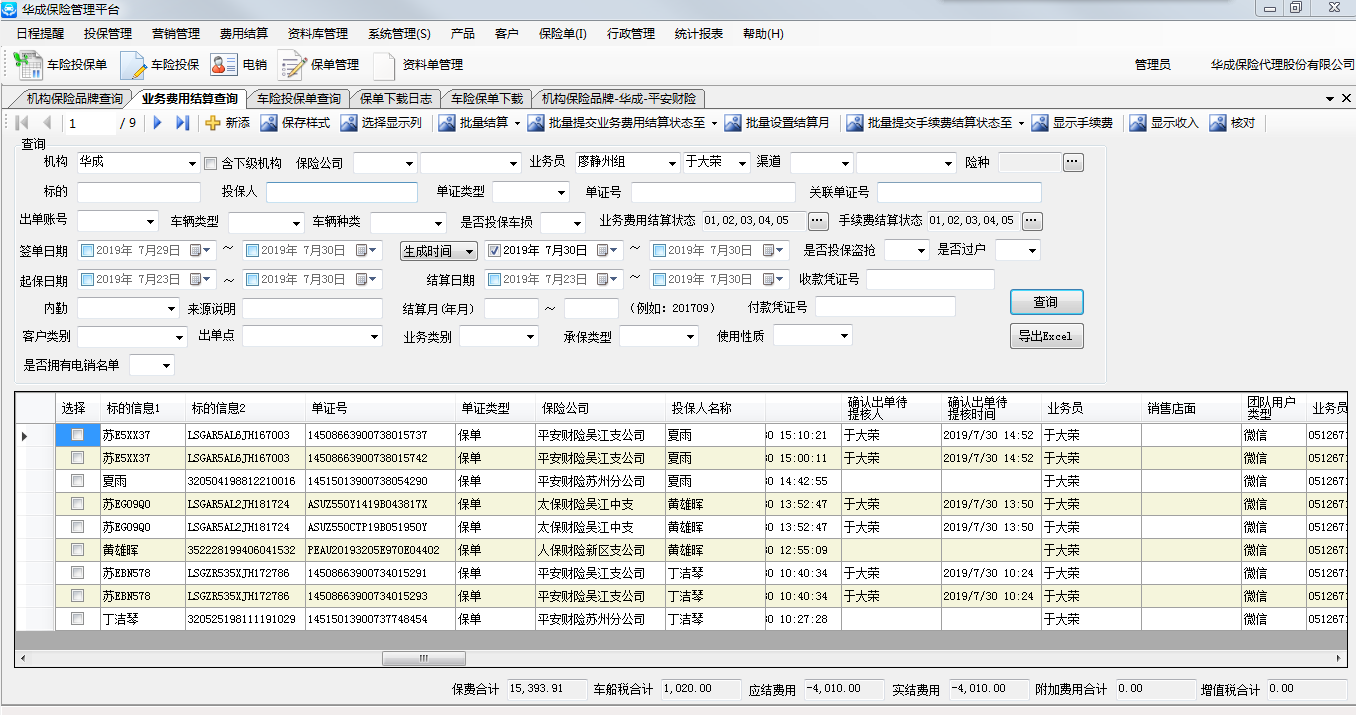Viewport: 1356px width, 715px height.
Task: Click the 电销 toolbar icon
Action: click(x=223, y=65)
